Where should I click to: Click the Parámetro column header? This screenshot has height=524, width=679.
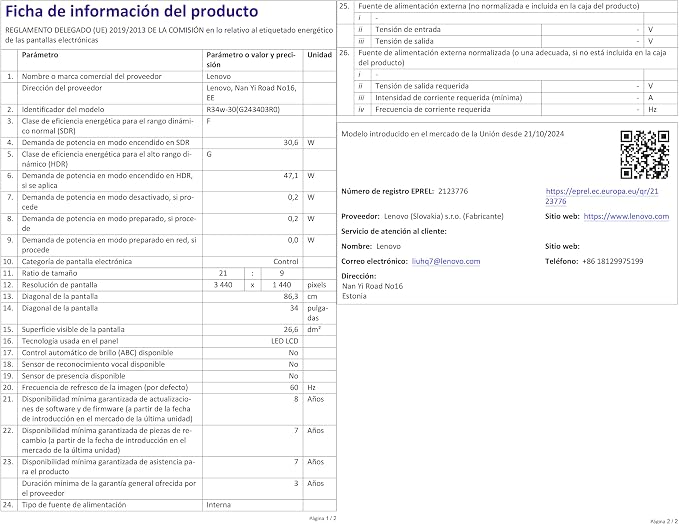[x=40, y=55]
